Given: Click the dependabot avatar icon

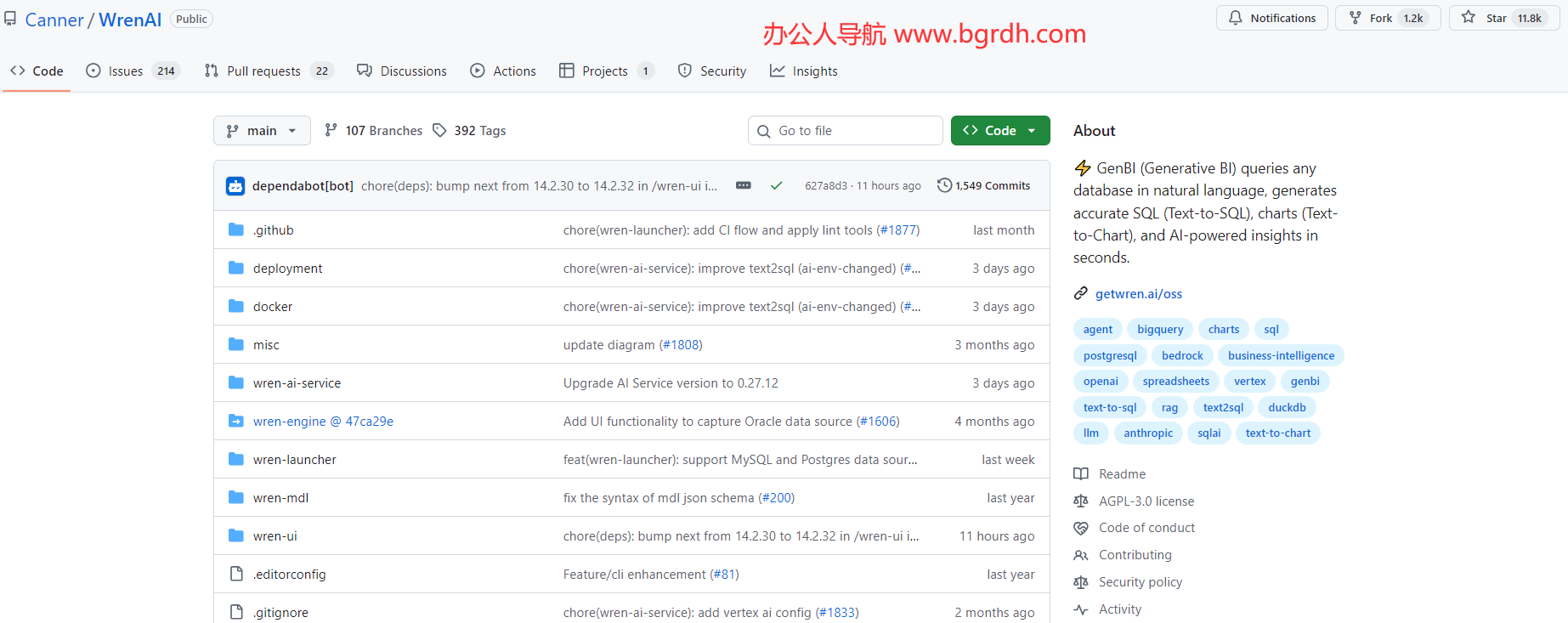Looking at the screenshot, I should (x=235, y=186).
